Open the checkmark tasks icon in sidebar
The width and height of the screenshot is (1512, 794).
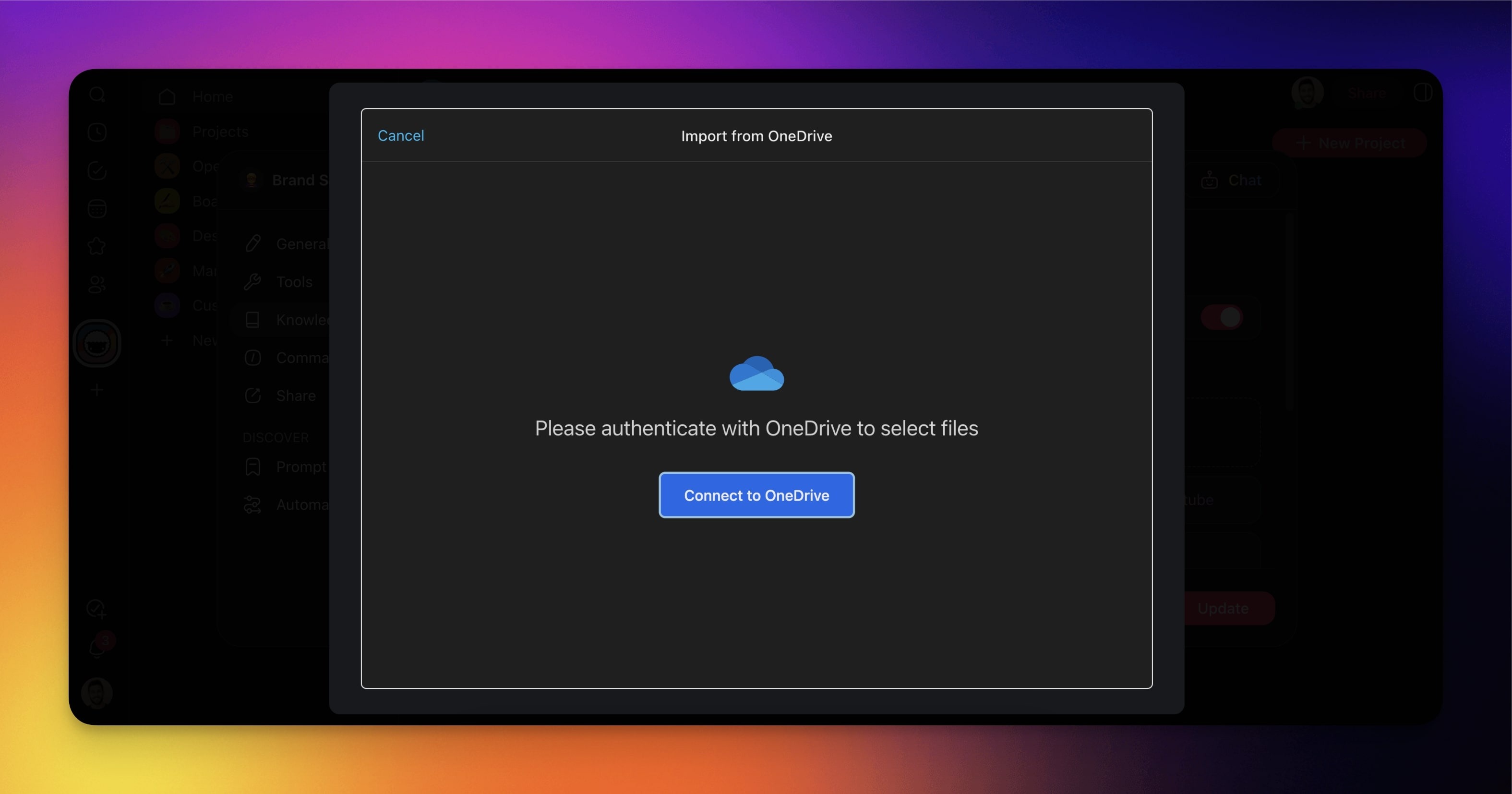97,171
